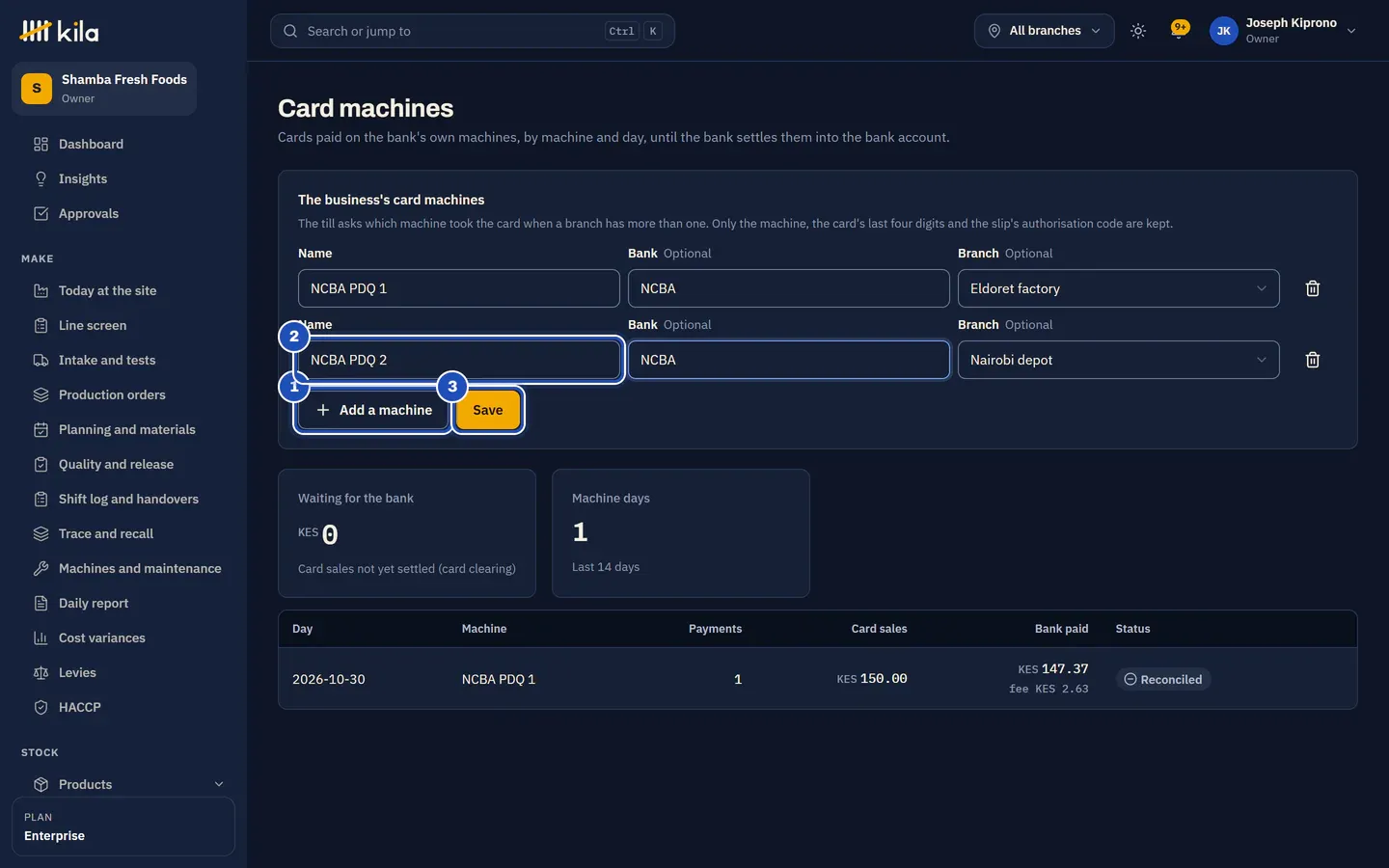Expand the Products menu chevron
Screen dimensions: 1389x868
coord(219,784)
